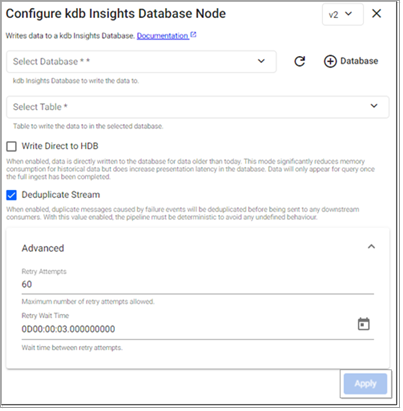
Task: Click the Advanced heading text
Action: click(x=43, y=248)
